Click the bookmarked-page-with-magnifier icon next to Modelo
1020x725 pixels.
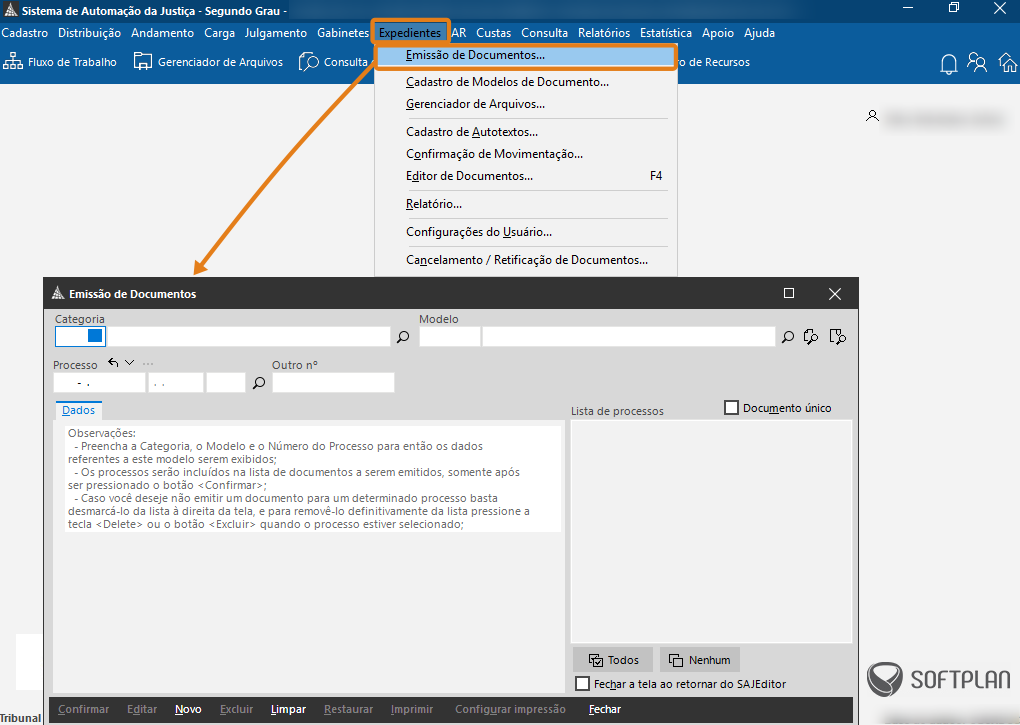tap(837, 337)
